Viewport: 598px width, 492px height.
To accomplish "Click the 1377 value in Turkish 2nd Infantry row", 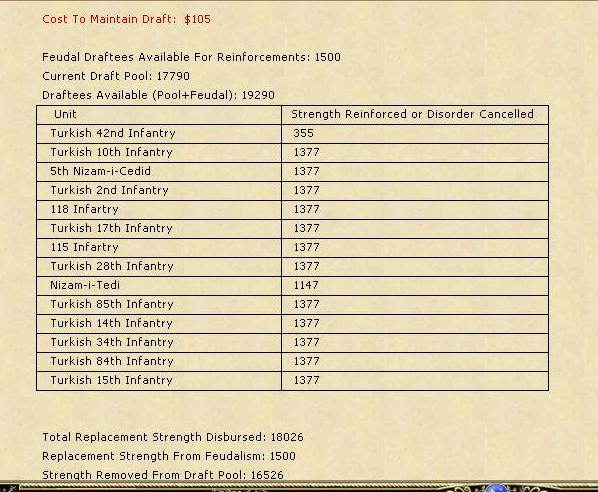I will 306,190.
